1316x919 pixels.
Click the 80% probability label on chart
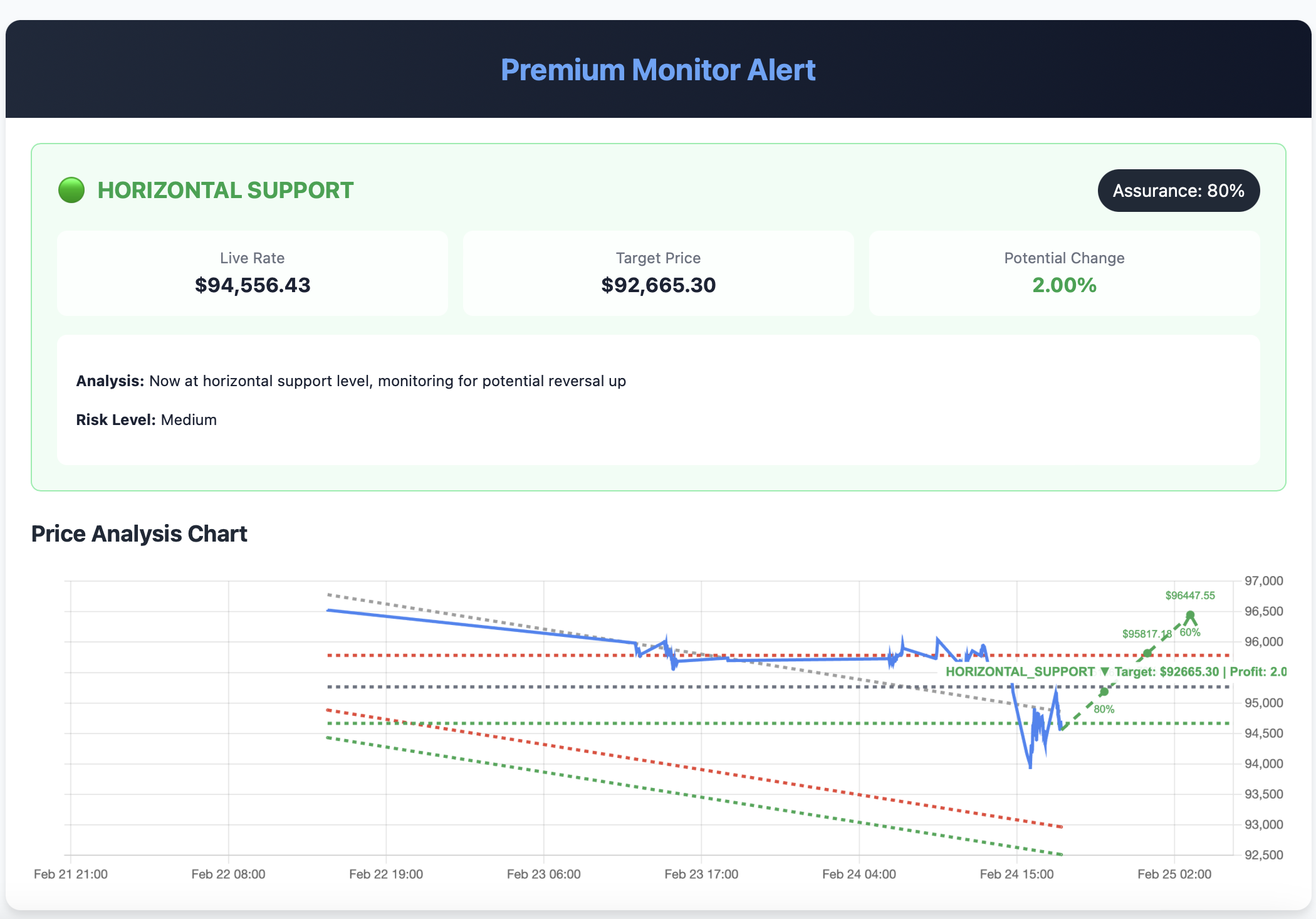tap(1104, 709)
